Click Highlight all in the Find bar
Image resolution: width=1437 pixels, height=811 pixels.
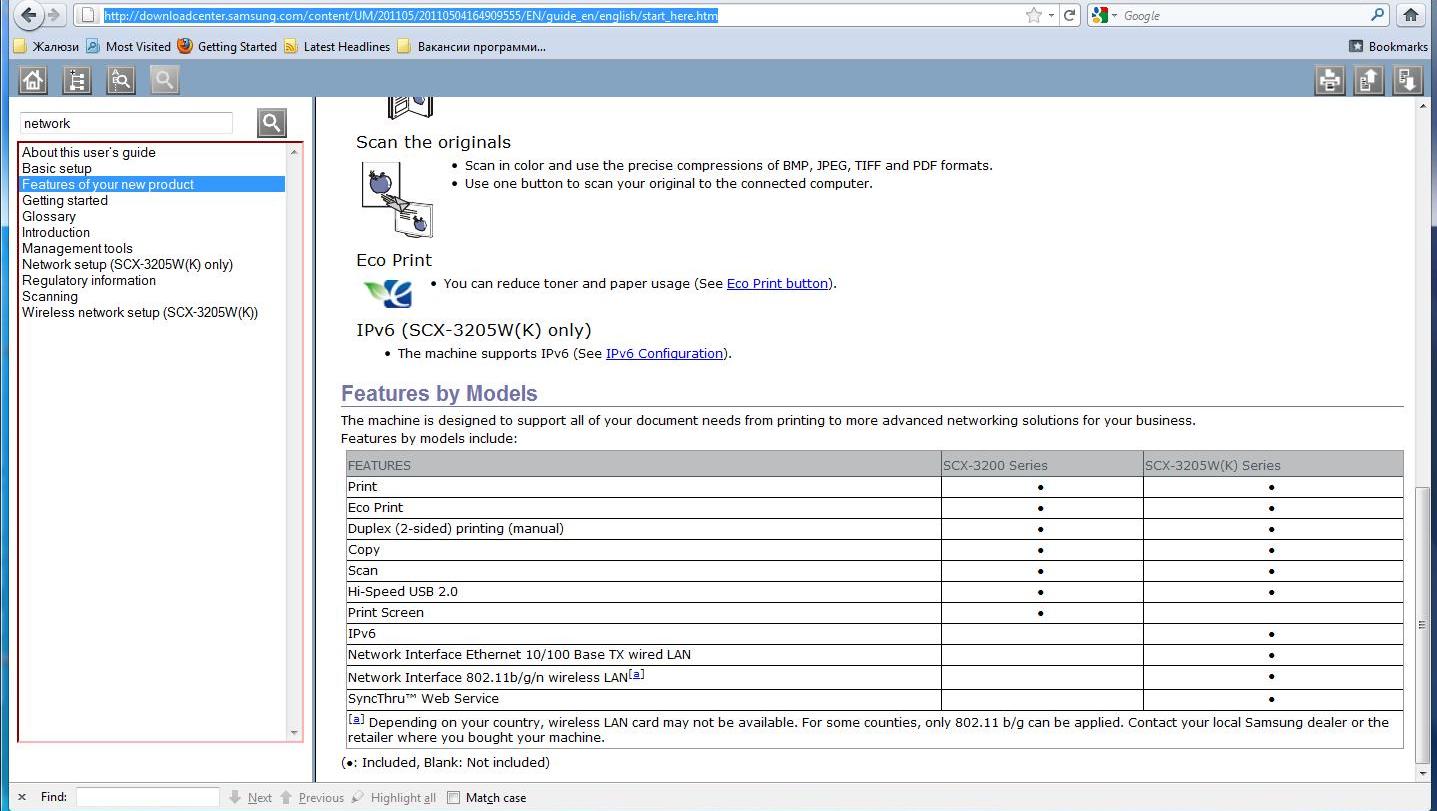point(393,797)
